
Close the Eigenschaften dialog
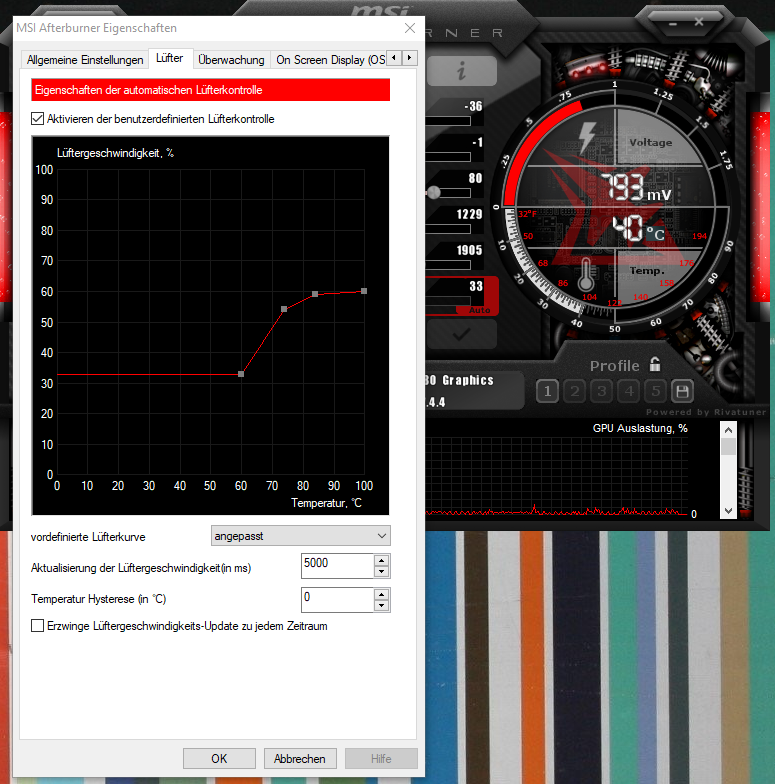tap(410, 28)
